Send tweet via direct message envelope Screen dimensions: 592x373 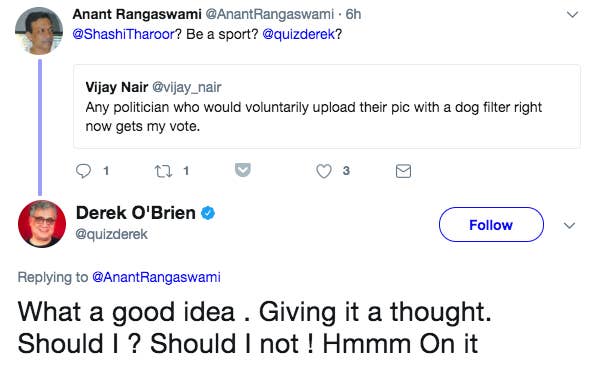click(403, 171)
